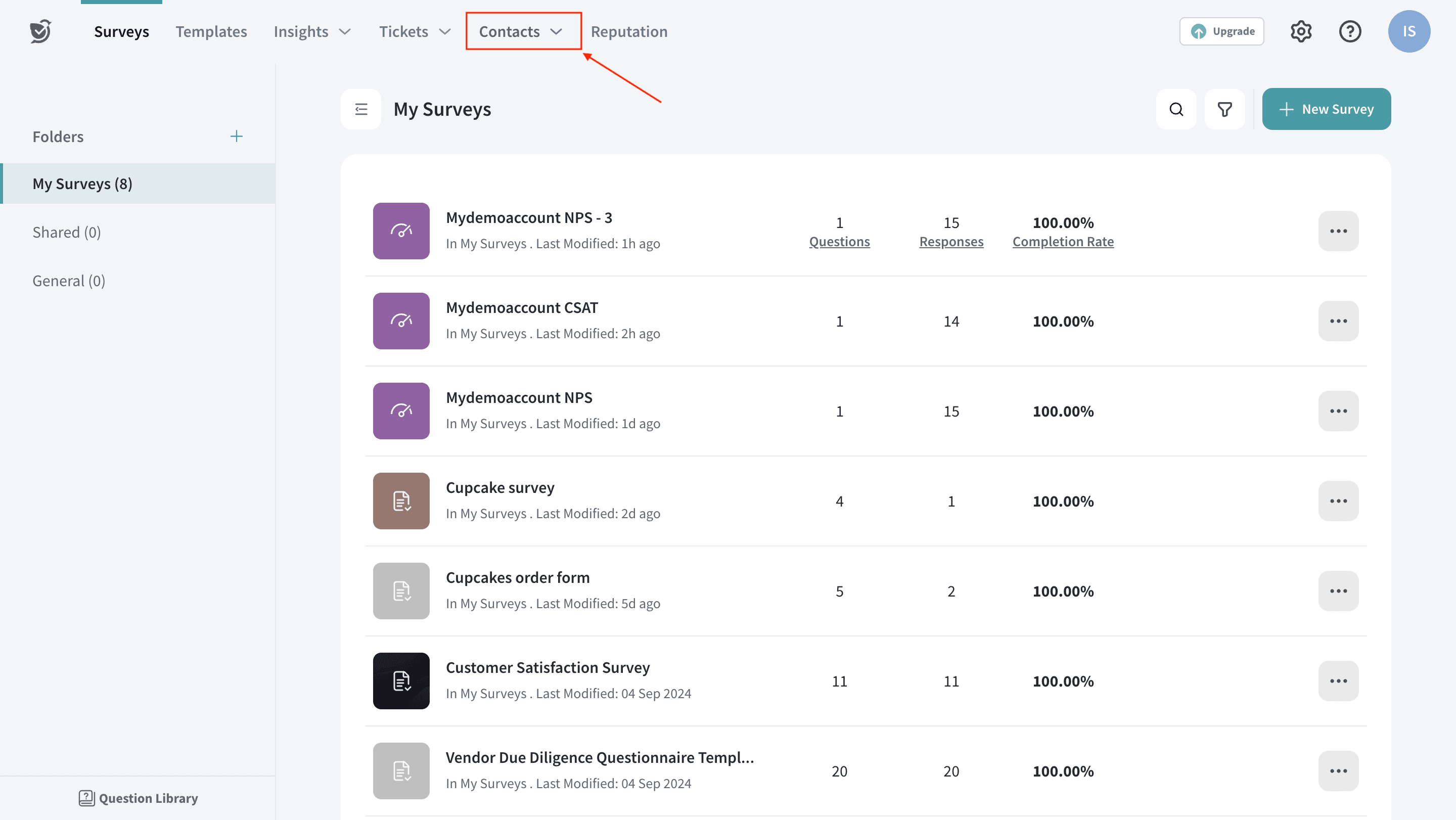
Task: Add a new folder with plus icon
Action: (x=236, y=136)
